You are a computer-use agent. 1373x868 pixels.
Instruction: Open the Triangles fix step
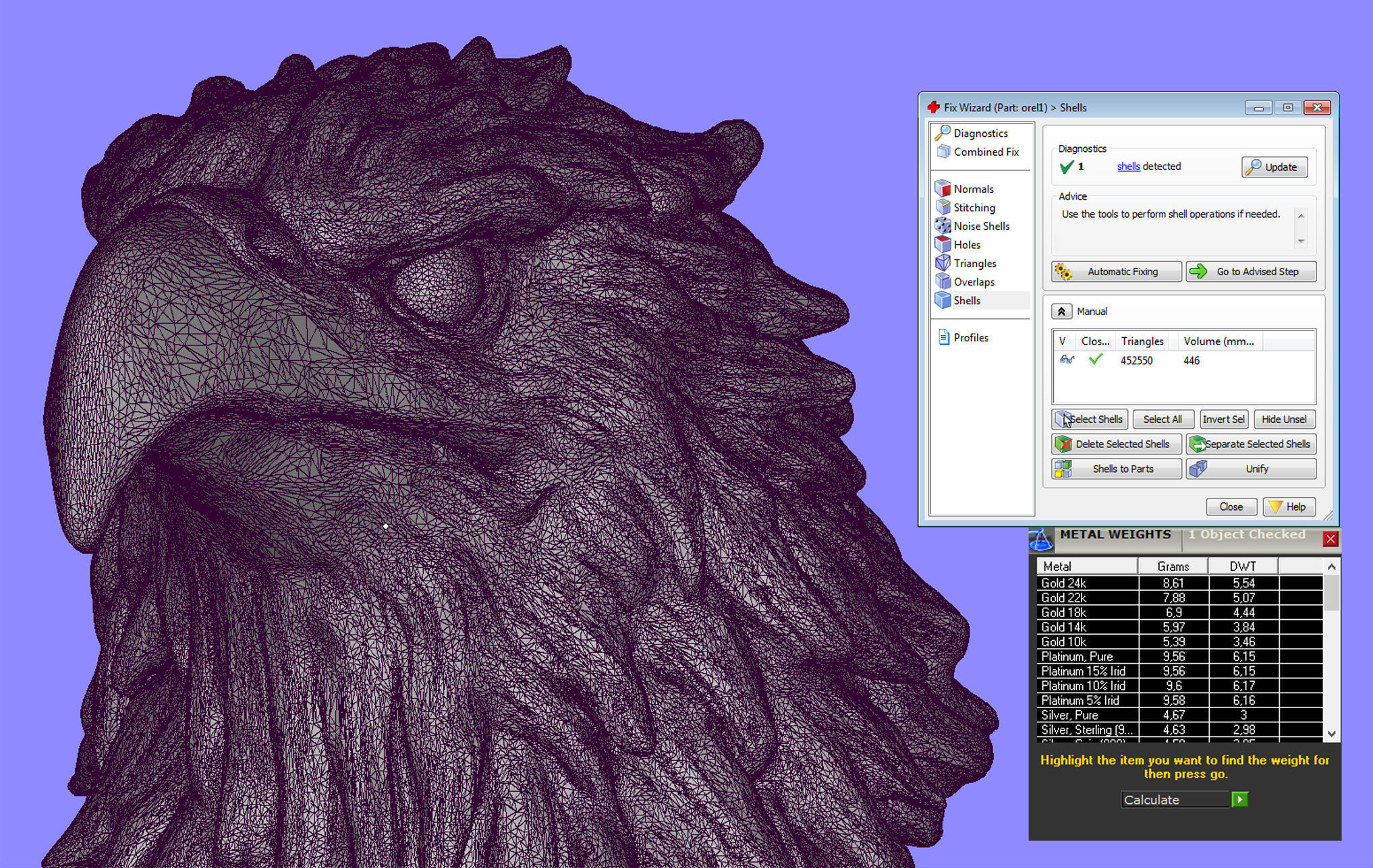pos(974,264)
